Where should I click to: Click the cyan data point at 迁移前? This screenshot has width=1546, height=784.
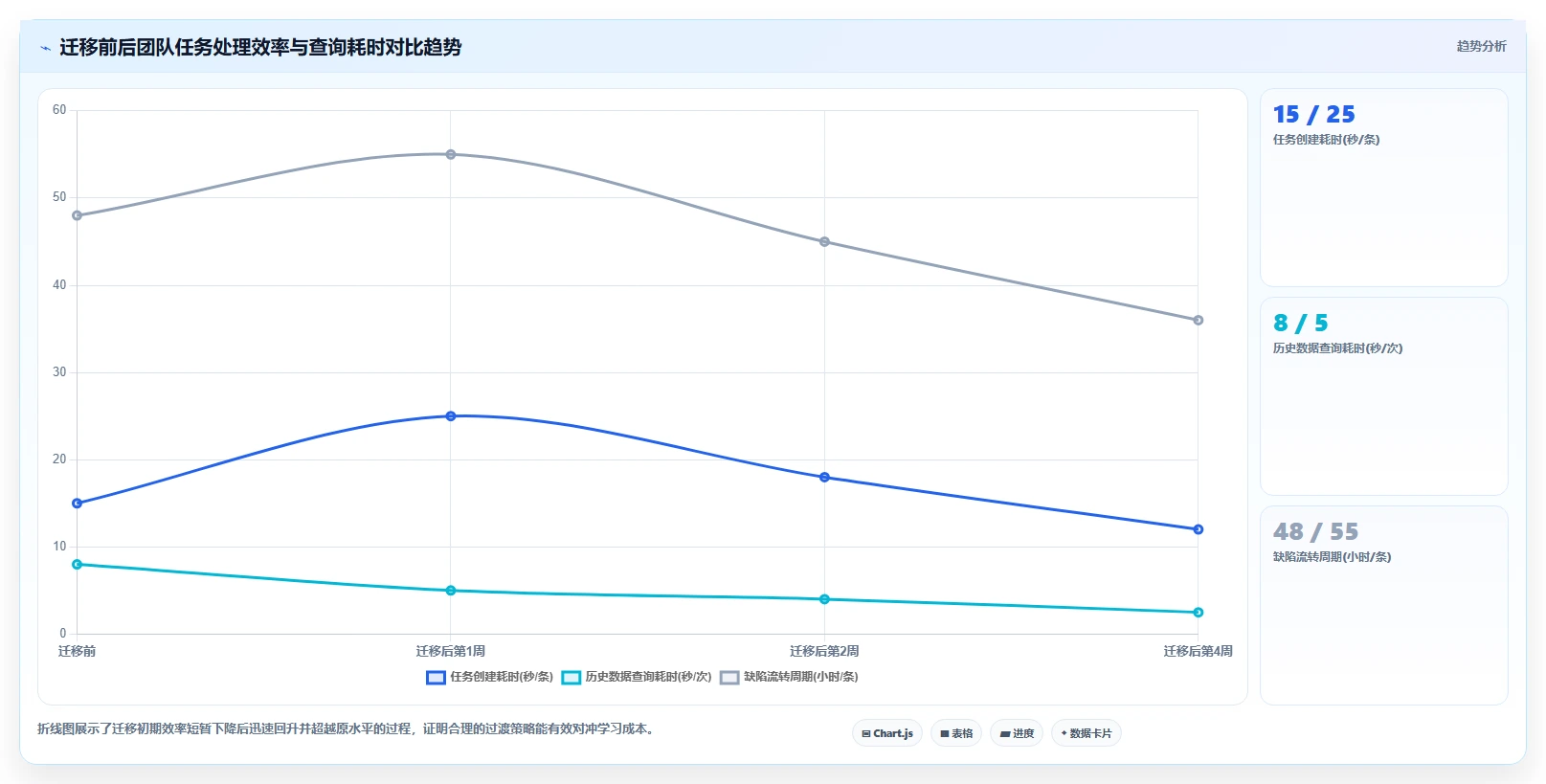(78, 565)
